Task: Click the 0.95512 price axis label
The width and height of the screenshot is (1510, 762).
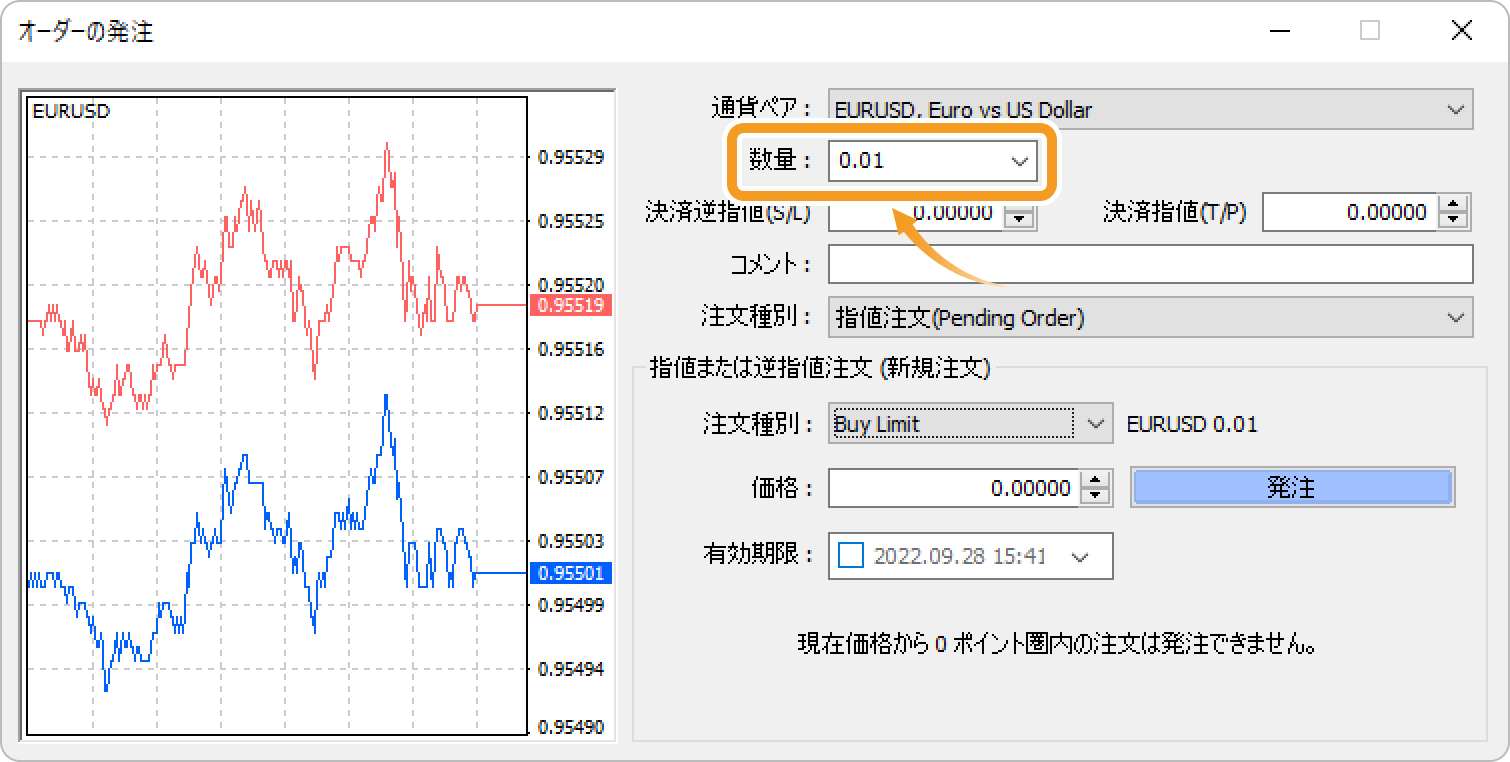Action: [x=571, y=412]
